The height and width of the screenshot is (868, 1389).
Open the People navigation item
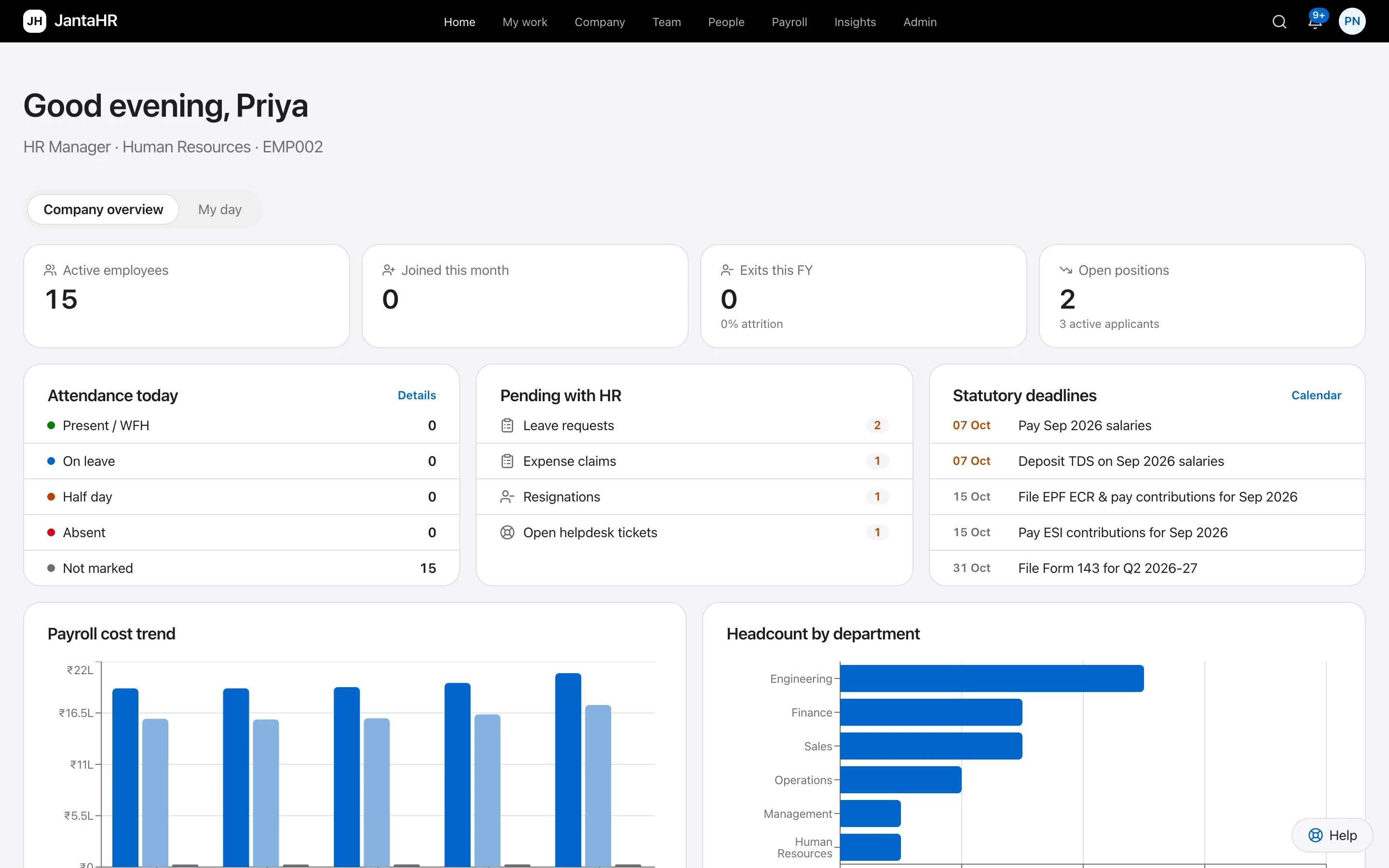click(726, 22)
